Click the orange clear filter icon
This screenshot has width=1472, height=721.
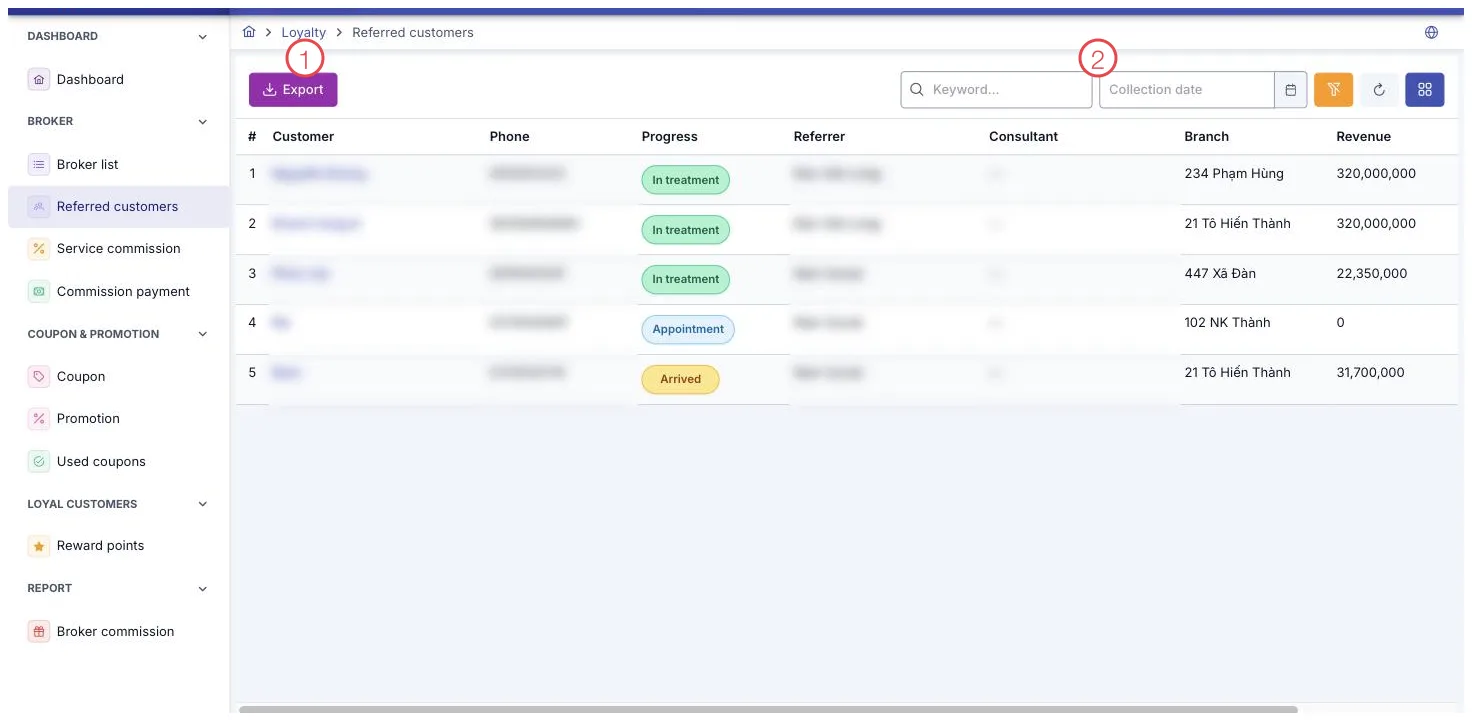tap(1333, 89)
